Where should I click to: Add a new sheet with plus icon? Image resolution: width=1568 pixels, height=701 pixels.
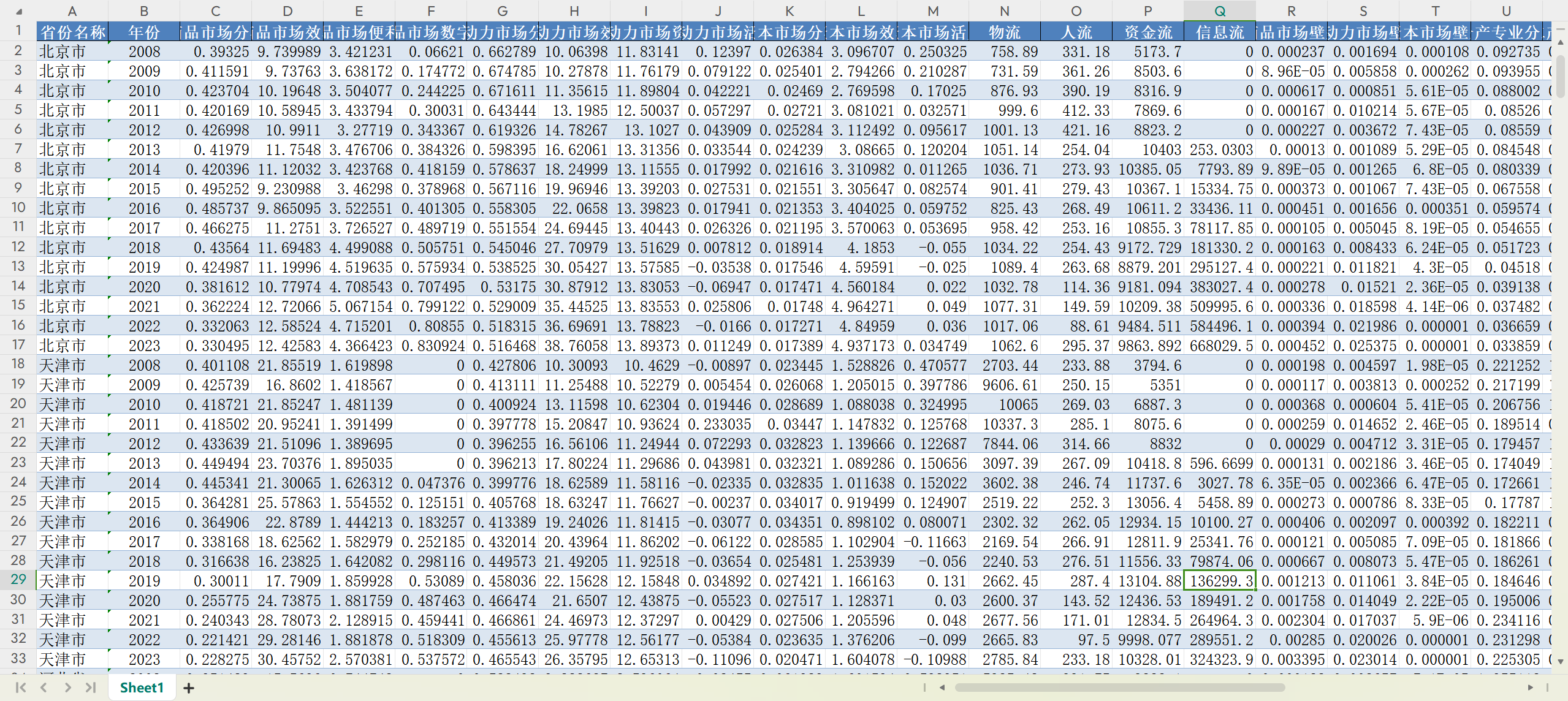pos(189,688)
